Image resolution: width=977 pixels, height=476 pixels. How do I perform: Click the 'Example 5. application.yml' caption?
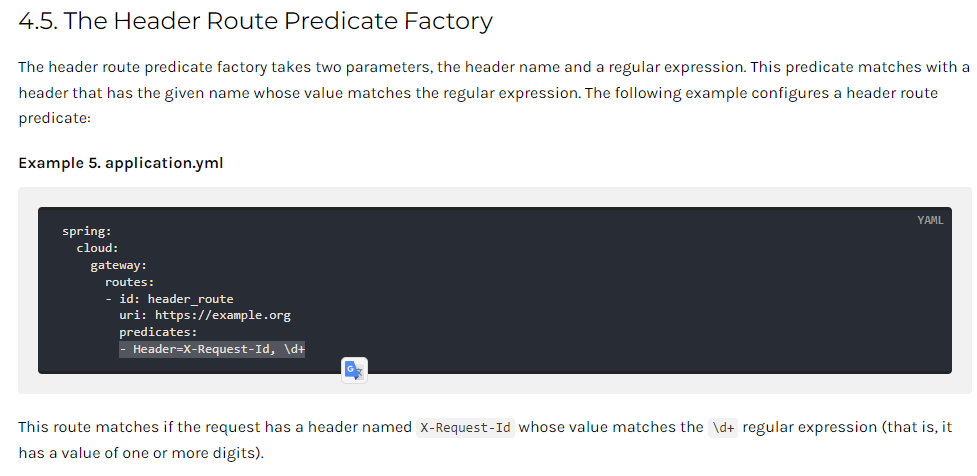click(121, 163)
